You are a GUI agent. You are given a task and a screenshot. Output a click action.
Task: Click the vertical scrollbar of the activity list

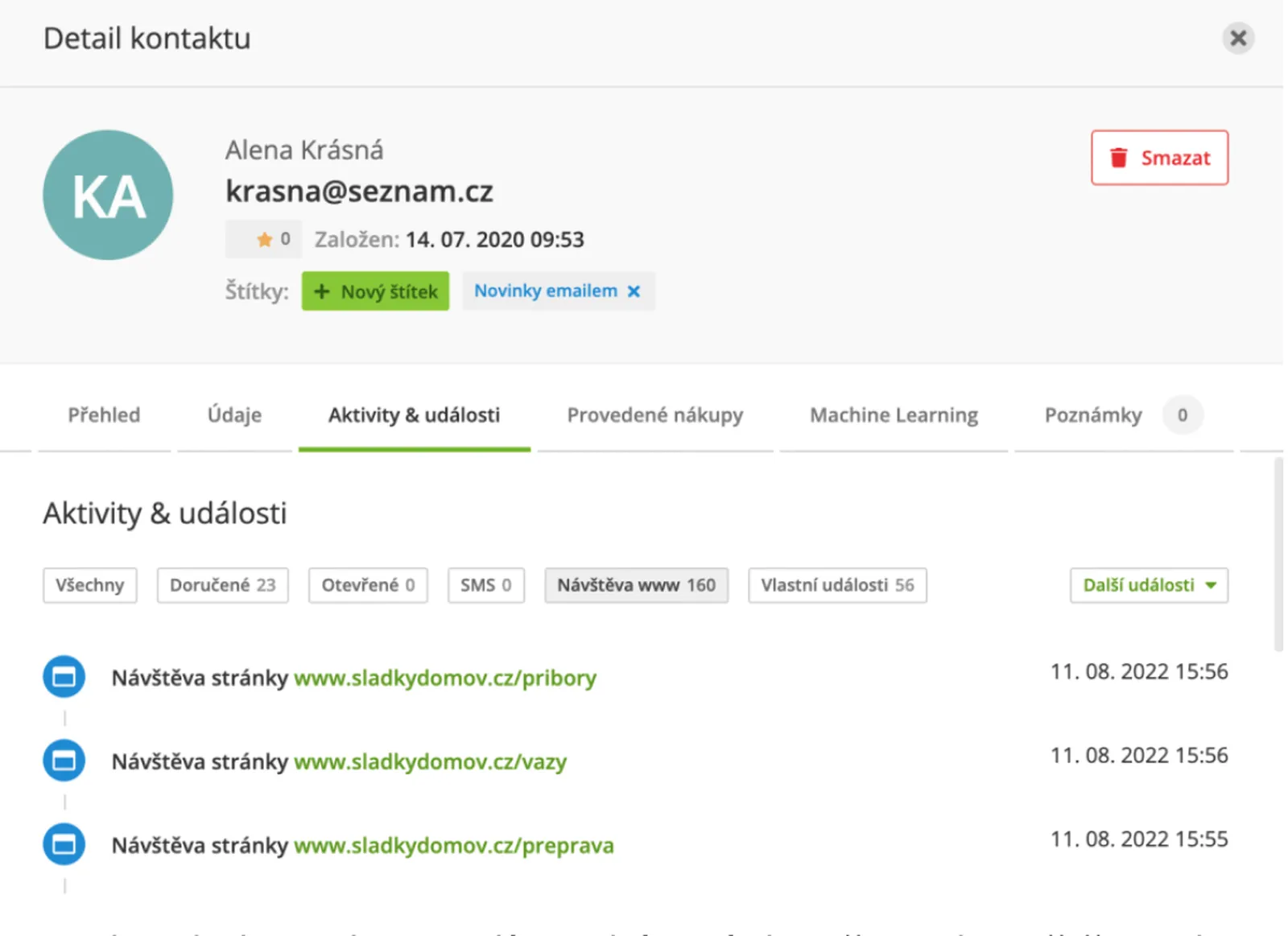1278,555
